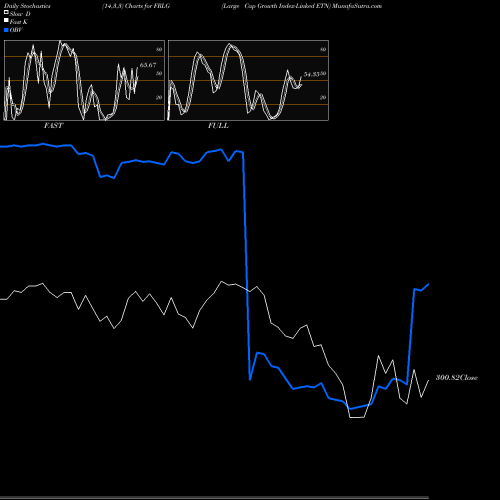Click the 65.67 value in FAST chart
Image resolution: width=500 pixels, height=500 pixels.
click(148, 65)
